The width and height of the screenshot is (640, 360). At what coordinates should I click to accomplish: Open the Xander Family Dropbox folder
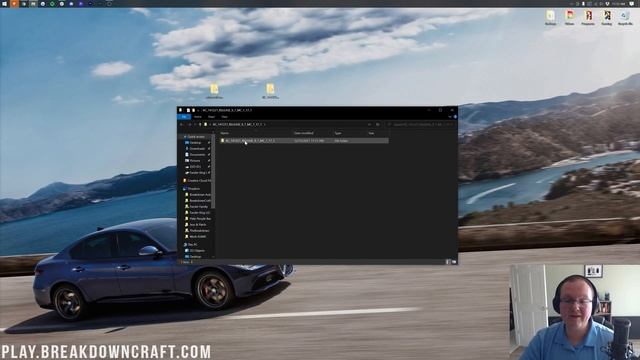click(199, 207)
